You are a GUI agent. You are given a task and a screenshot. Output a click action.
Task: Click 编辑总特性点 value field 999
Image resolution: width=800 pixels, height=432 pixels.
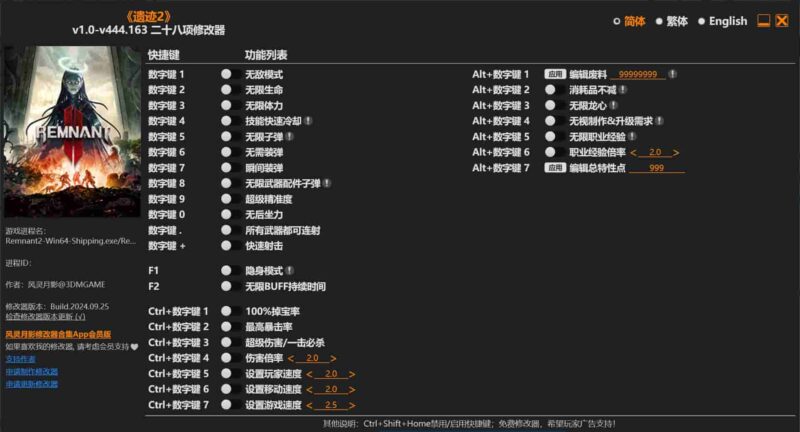pos(657,168)
